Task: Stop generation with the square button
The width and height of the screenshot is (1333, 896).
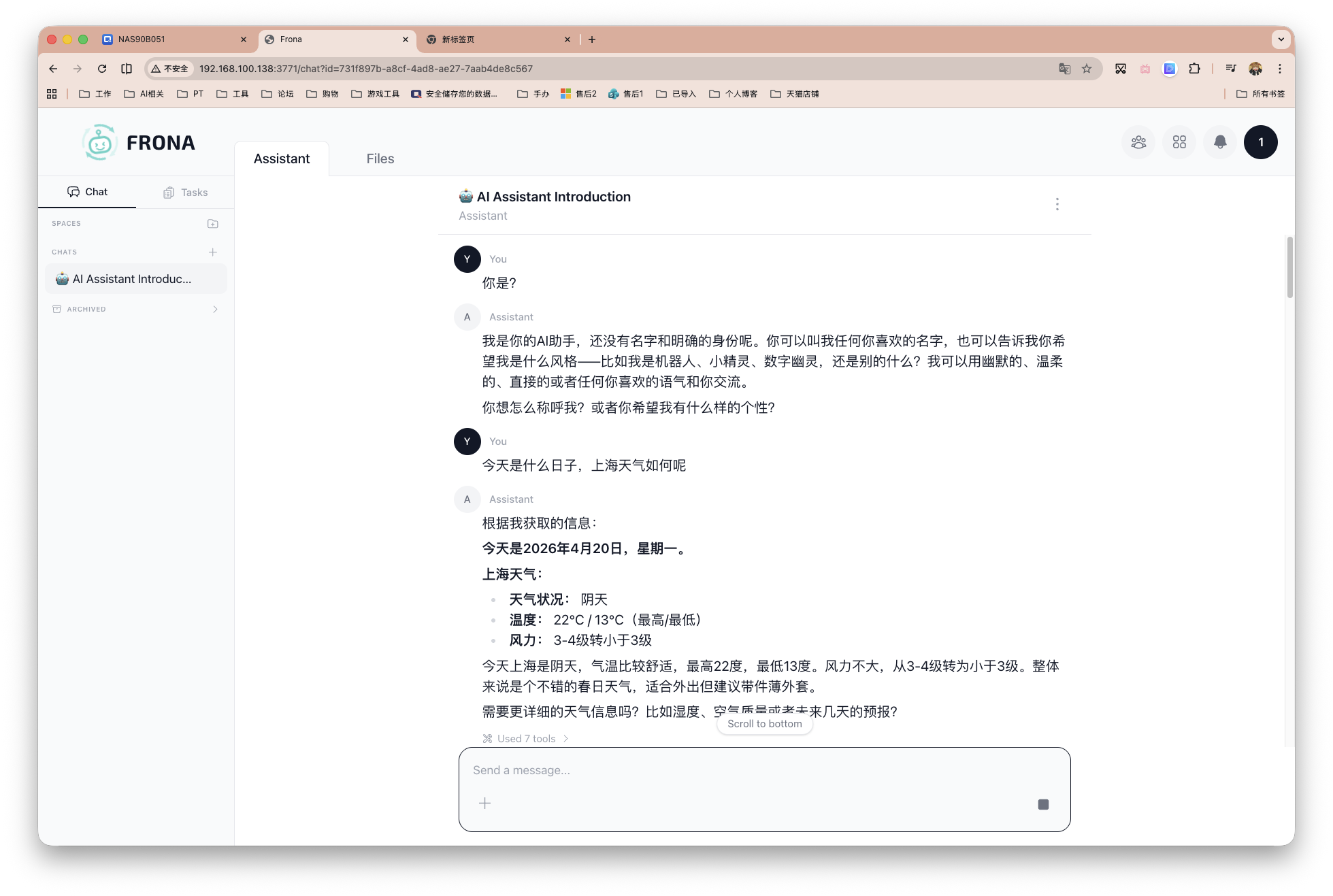Action: [1043, 803]
